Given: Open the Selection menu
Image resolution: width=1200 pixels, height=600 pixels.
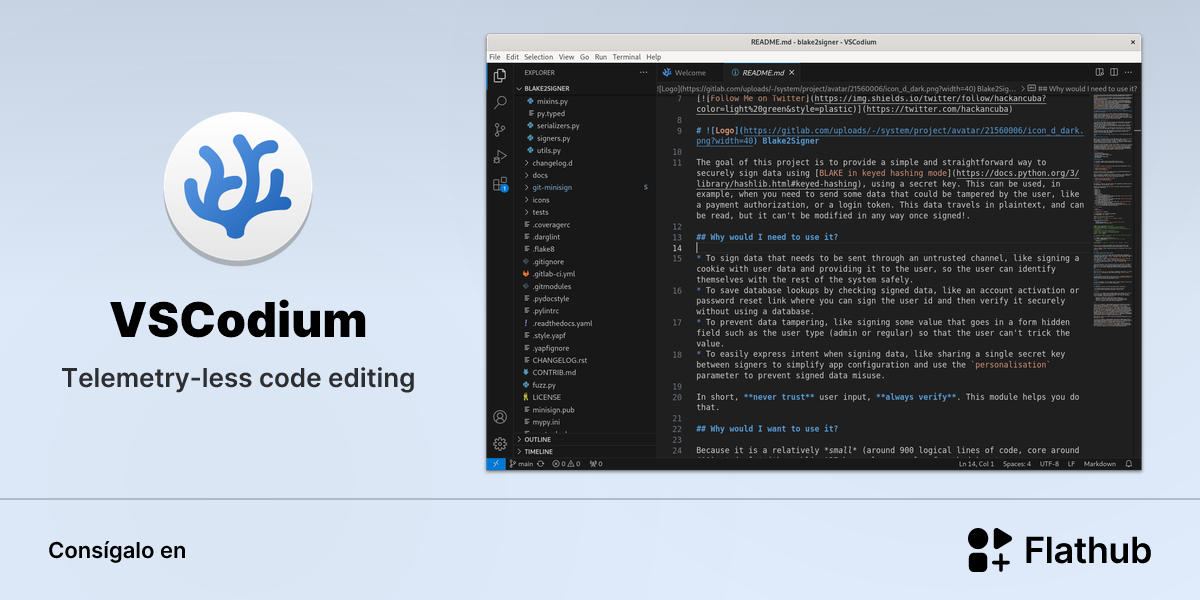Looking at the screenshot, I should [538, 57].
